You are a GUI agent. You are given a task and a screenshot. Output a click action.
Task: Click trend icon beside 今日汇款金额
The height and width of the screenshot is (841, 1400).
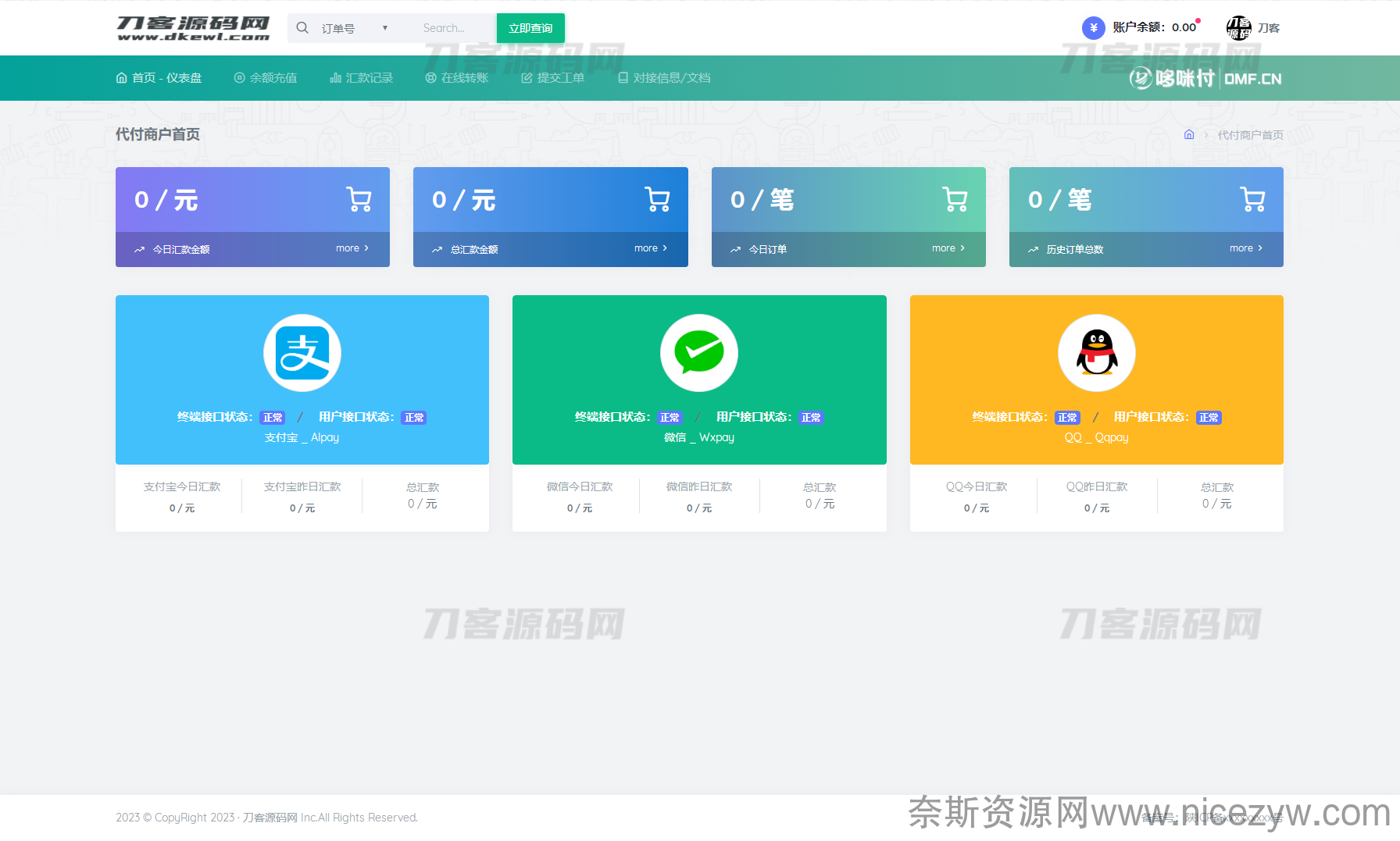tap(139, 250)
